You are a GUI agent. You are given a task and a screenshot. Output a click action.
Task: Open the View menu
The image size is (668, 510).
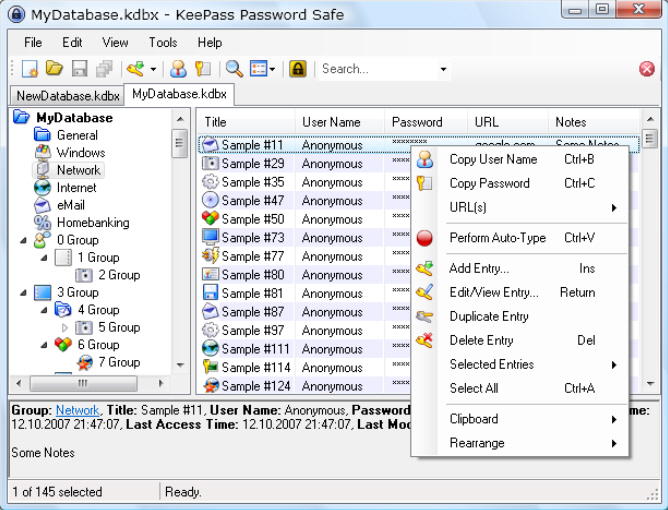point(115,43)
